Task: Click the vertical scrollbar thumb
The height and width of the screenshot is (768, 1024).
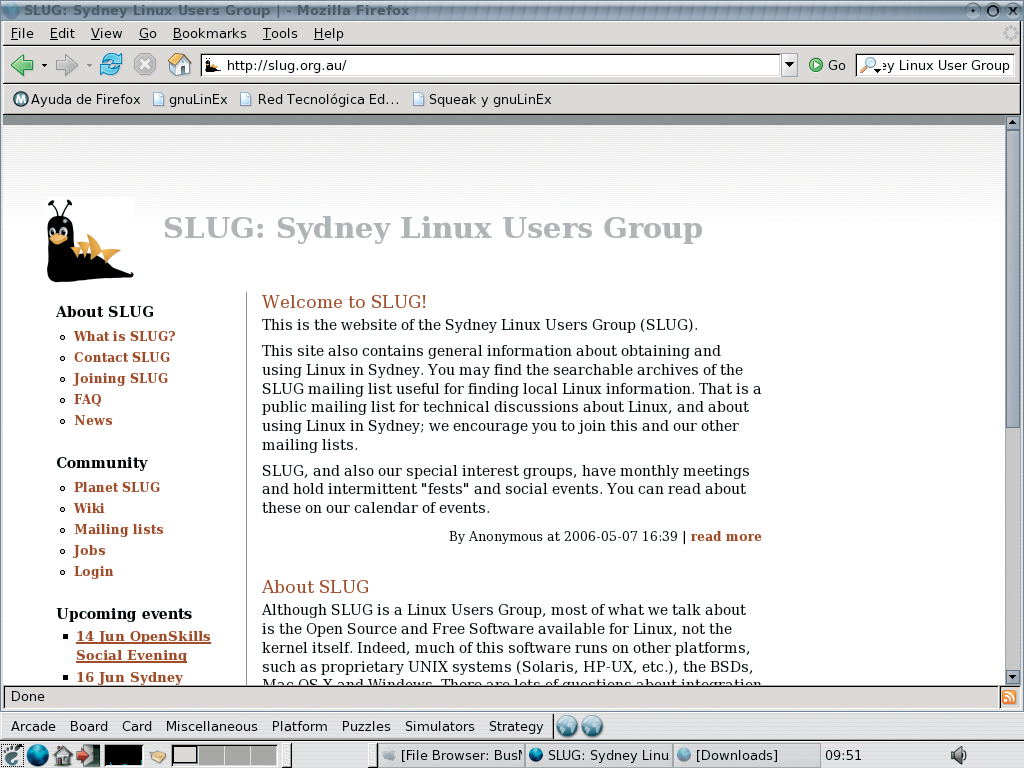Action: pyautogui.click(x=1012, y=279)
